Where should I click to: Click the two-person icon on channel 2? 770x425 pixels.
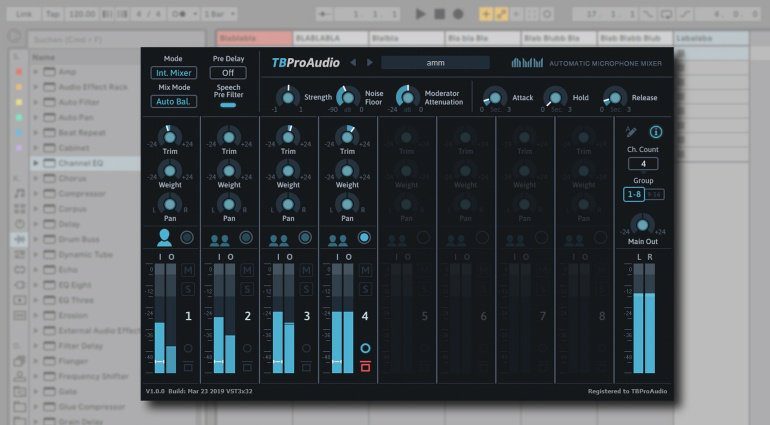[x=219, y=239]
